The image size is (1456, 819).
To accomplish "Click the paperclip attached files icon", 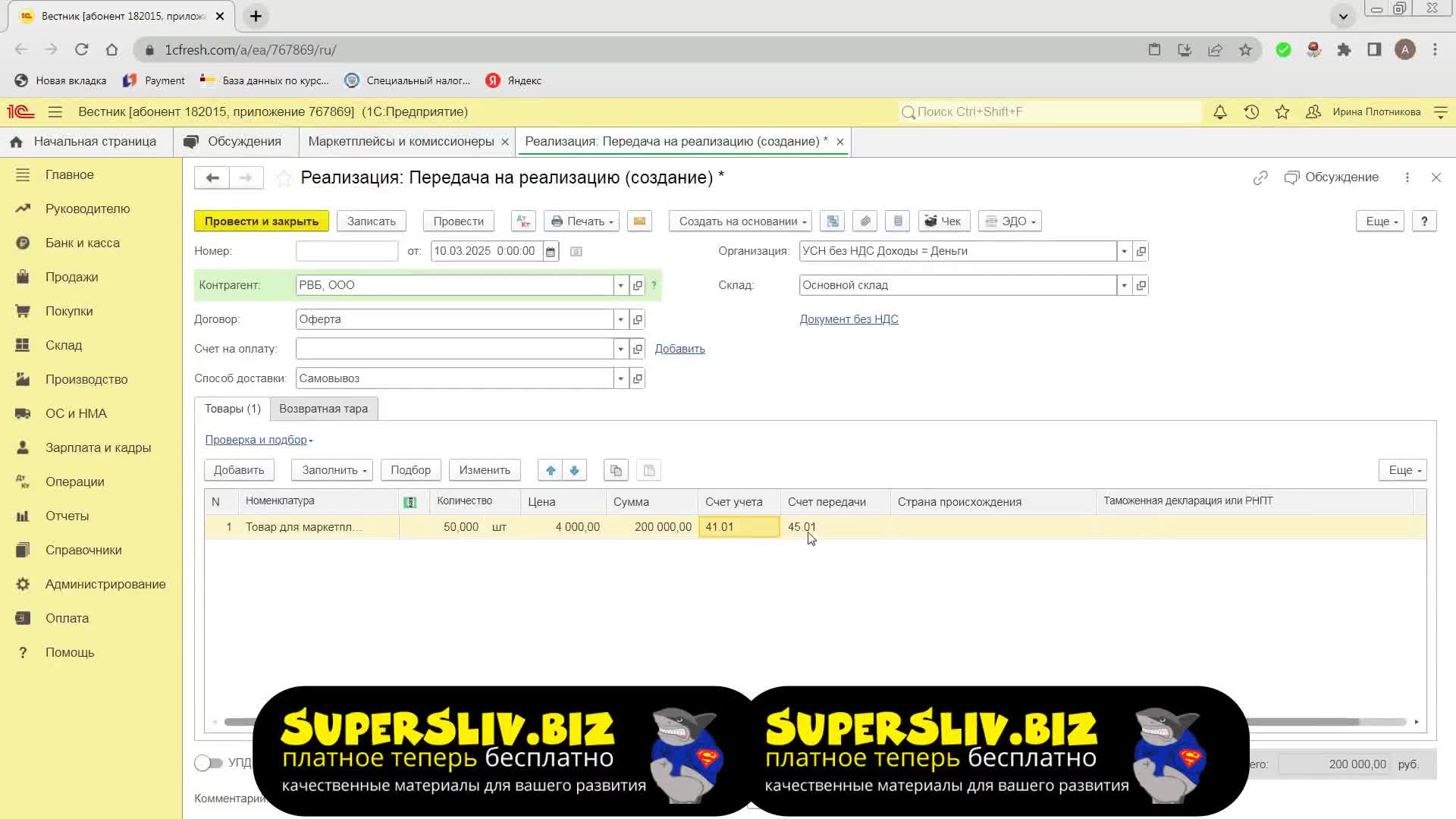I will click(865, 221).
